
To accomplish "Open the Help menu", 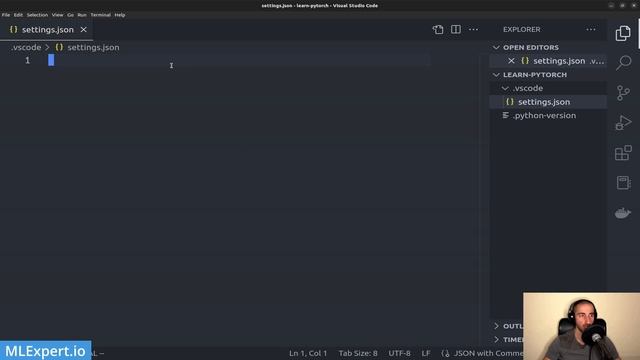I will tap(120, 15).
